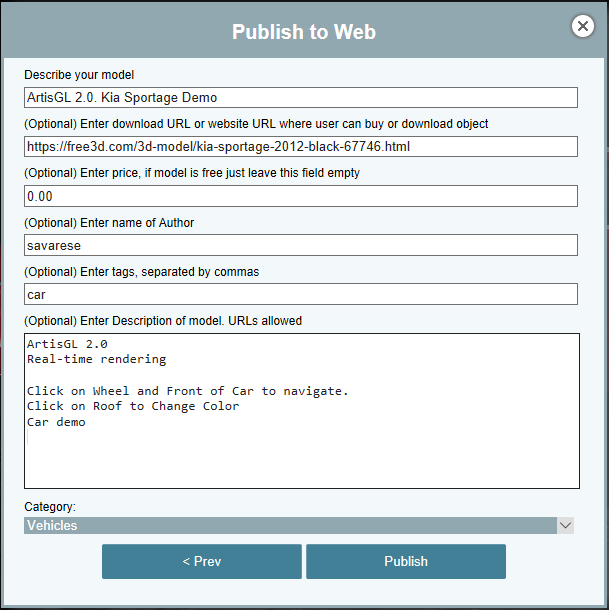Click the Publish button
609x610 pixels.
(x=406, y=561)
